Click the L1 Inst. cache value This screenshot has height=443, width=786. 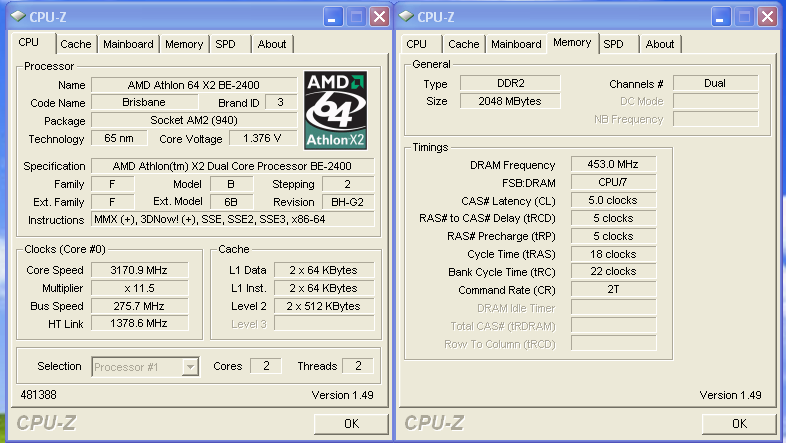[x=323, y=288]
